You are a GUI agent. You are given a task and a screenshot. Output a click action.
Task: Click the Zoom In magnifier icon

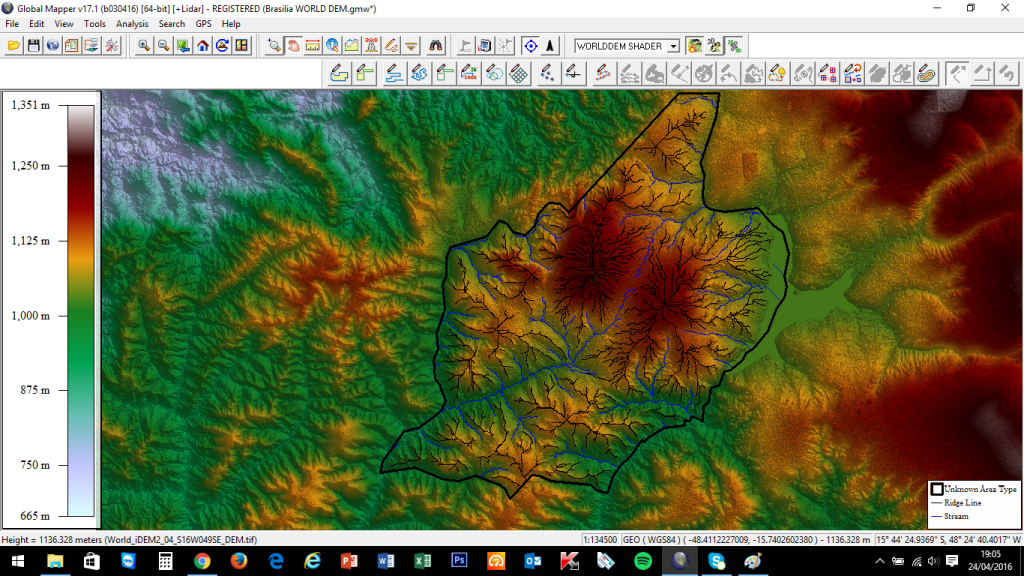click(145, 45)
